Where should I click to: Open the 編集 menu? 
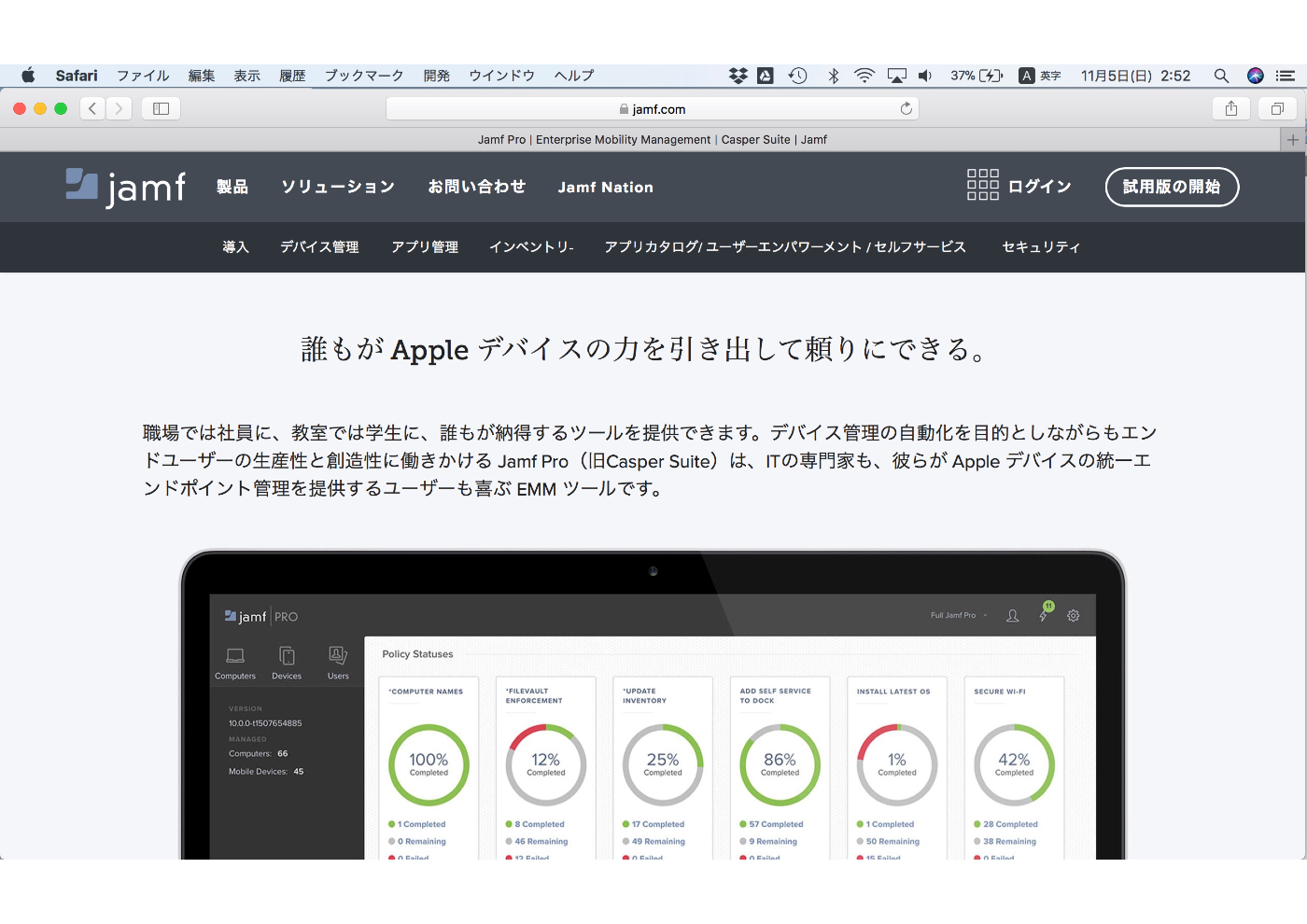pos(202,76)
